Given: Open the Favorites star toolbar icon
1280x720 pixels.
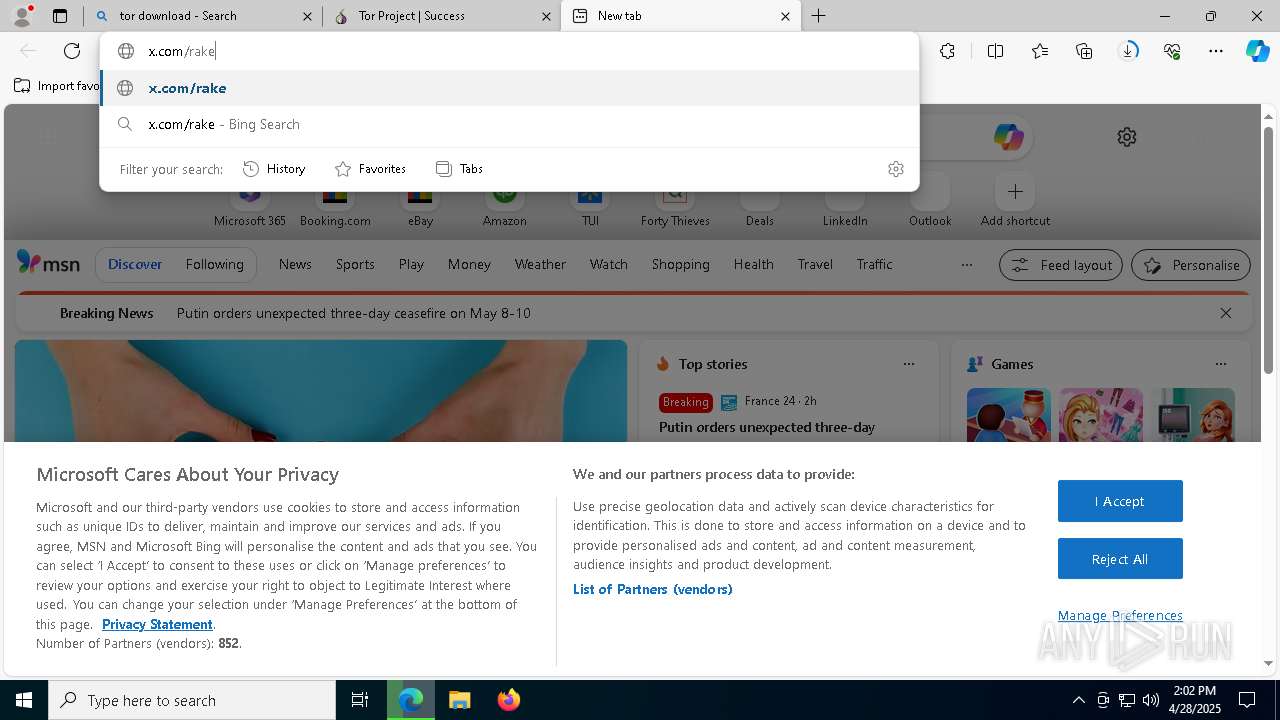Looking at the screenshot, I should tap(1040, 51).
